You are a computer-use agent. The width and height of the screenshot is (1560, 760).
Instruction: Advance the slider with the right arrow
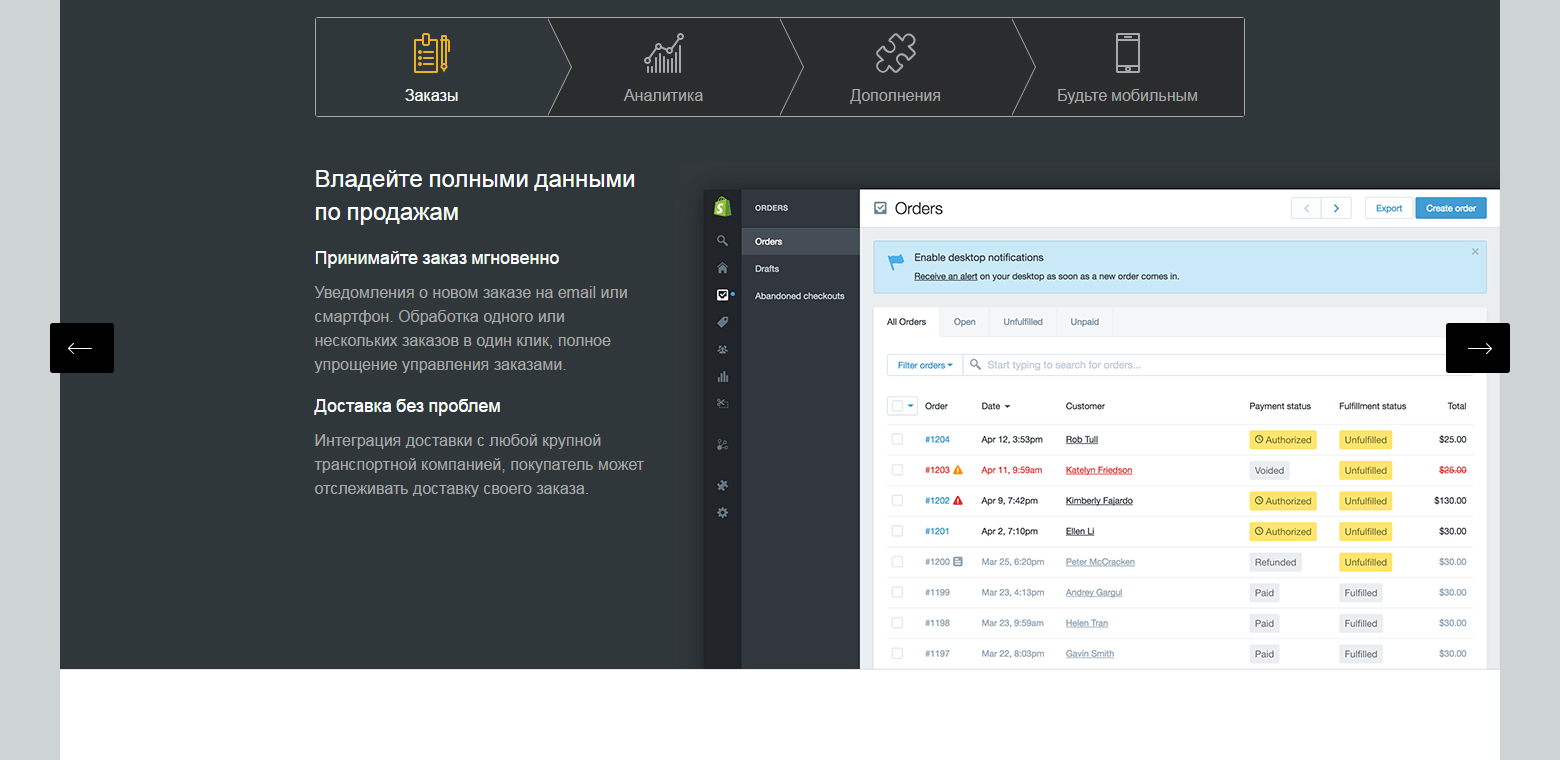pyautogui.click(x=1478, y=348)
